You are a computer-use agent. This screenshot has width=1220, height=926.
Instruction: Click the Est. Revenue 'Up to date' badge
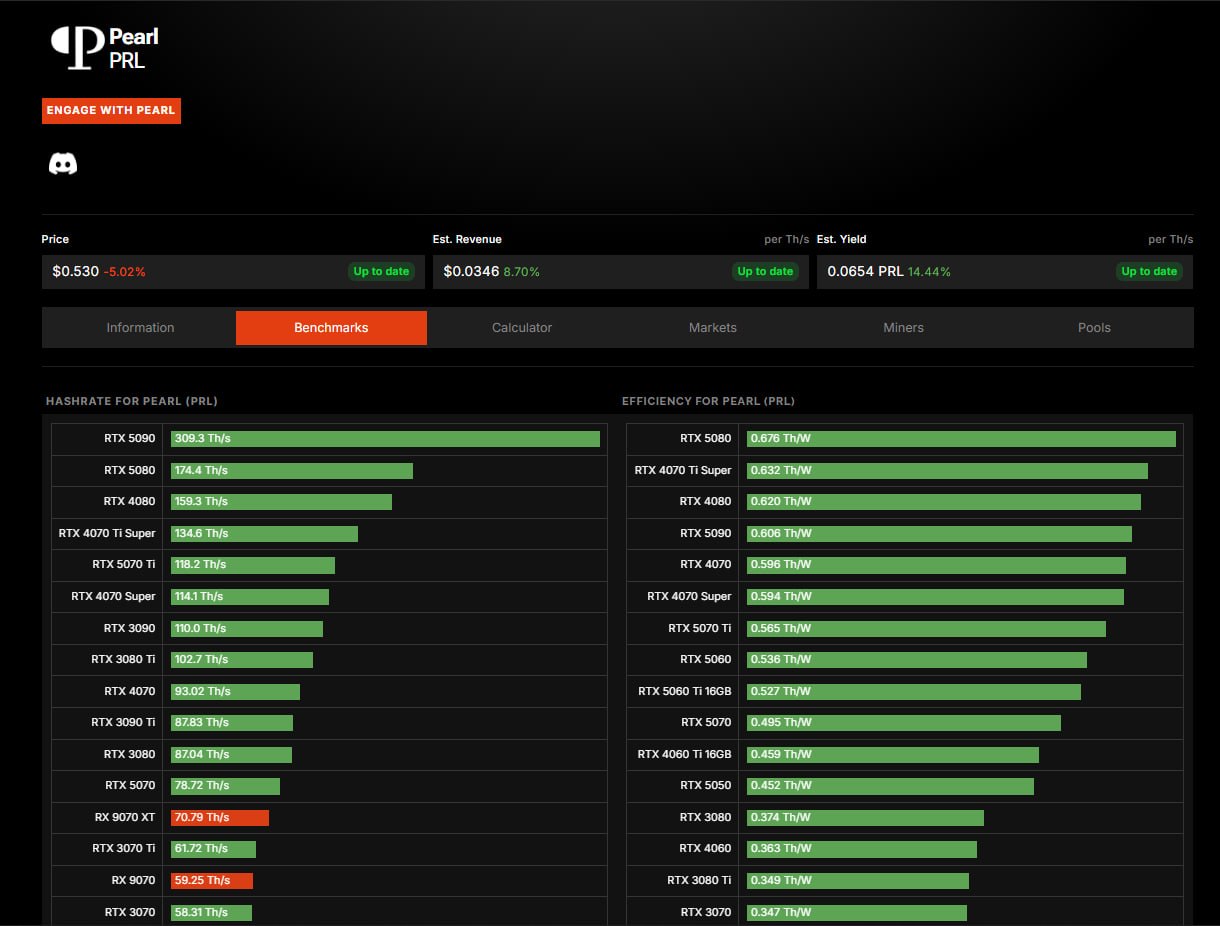tap(765, 271)
